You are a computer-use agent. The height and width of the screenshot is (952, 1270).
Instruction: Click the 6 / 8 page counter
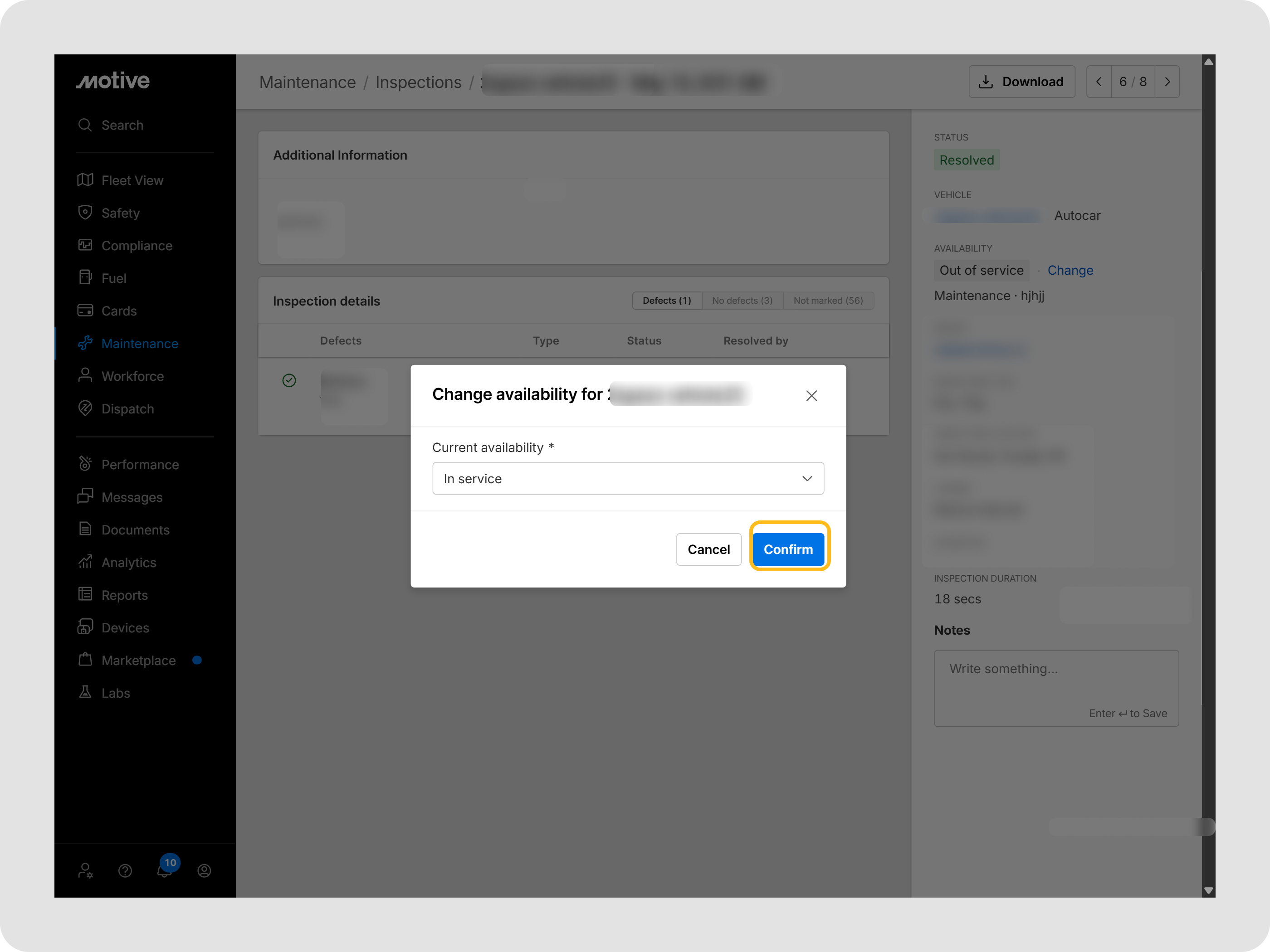(x=1133, y=82)
